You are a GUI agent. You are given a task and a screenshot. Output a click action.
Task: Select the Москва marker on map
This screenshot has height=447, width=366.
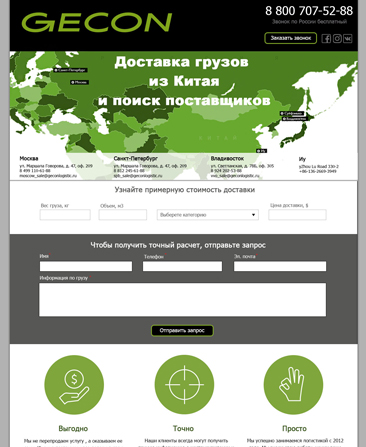click(x=79, y=82)
